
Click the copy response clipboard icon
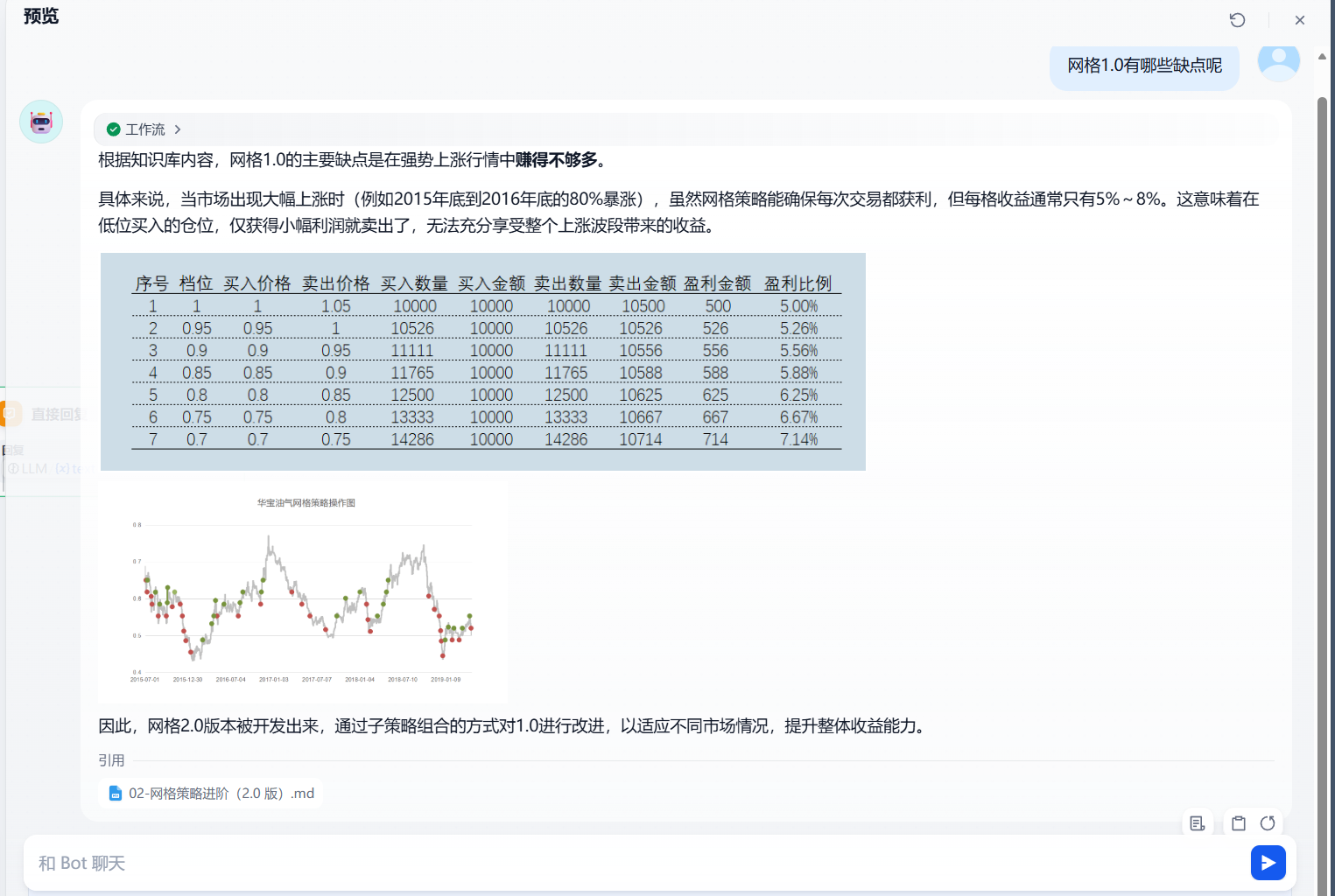(1237, 823)
